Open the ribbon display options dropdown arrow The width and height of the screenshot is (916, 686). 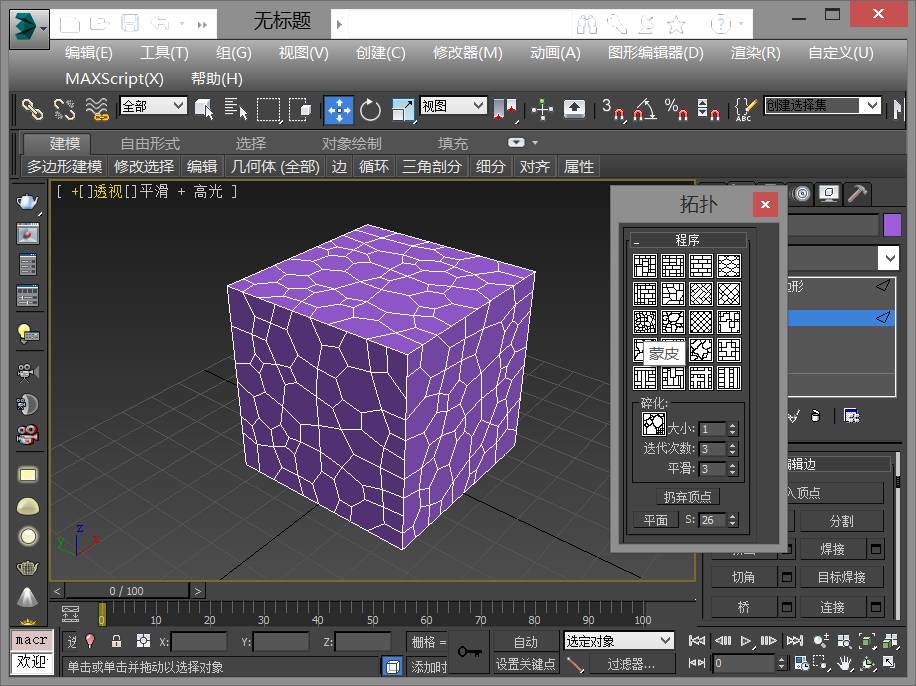click(x=535, y=143)
